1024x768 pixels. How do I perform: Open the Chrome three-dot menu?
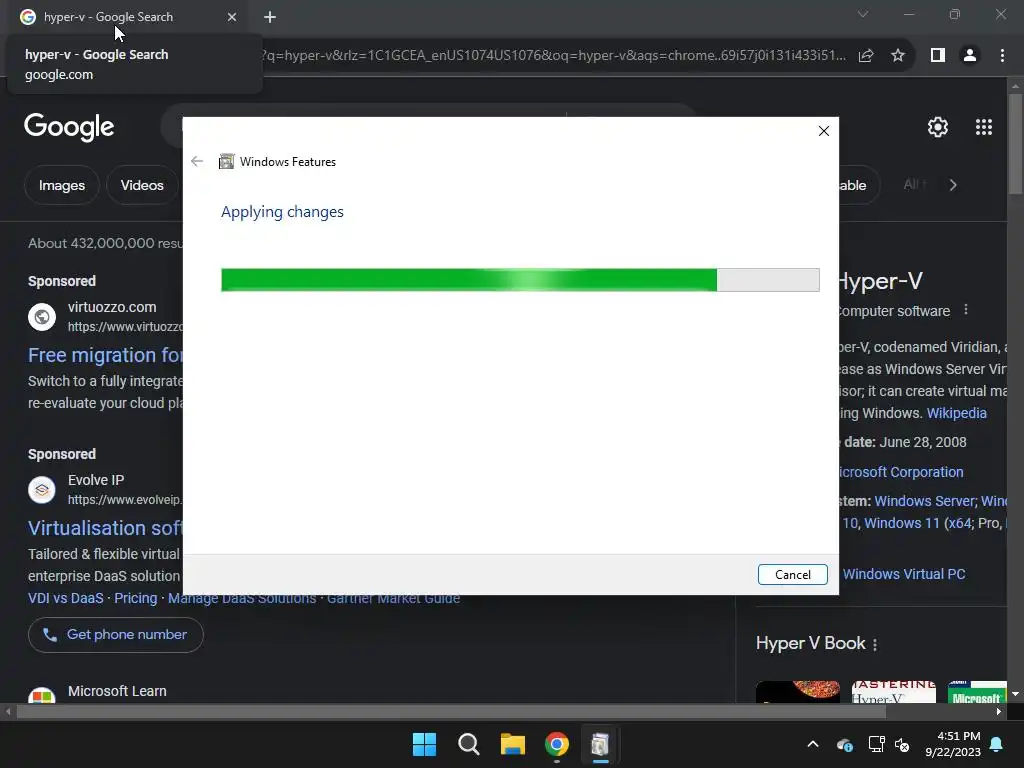pos(1002,56)
